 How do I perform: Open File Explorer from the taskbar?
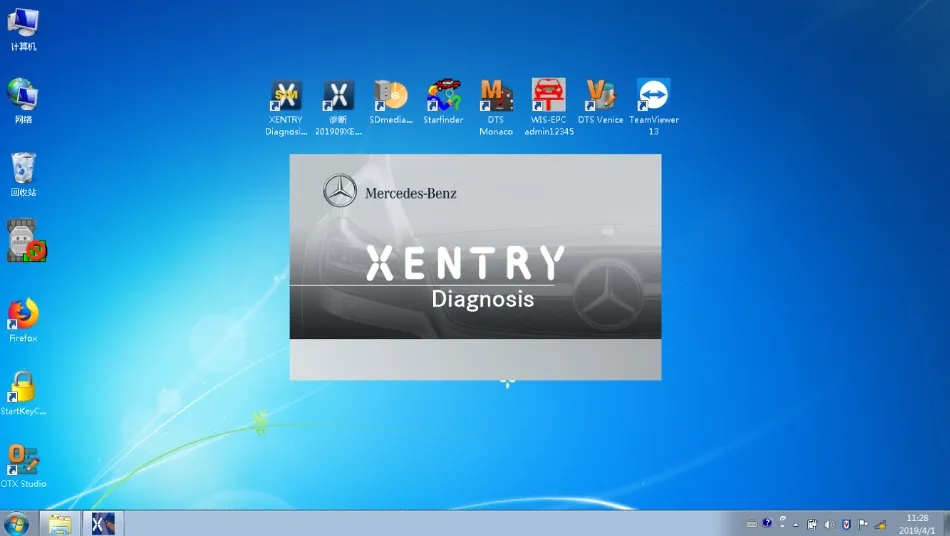pos(60,523)
